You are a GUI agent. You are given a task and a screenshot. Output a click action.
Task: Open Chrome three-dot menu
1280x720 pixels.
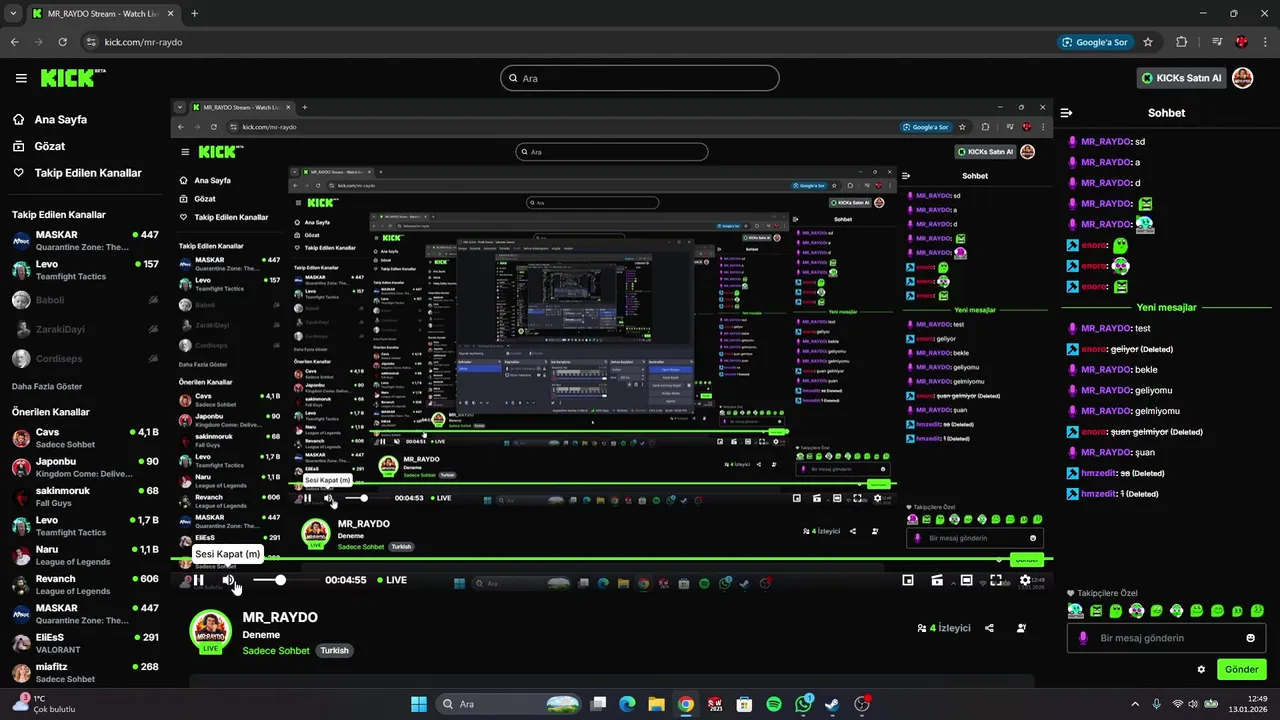tap(1265, 42)
